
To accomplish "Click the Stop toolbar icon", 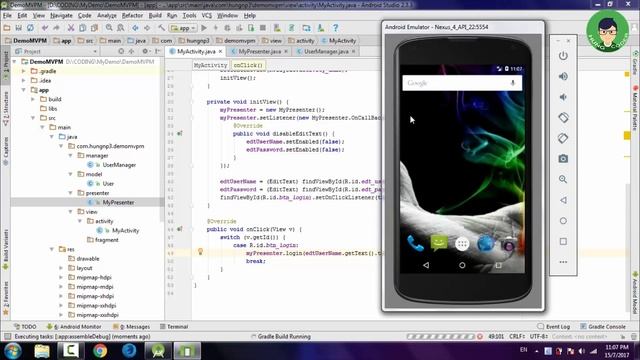I will click(263, 28).
